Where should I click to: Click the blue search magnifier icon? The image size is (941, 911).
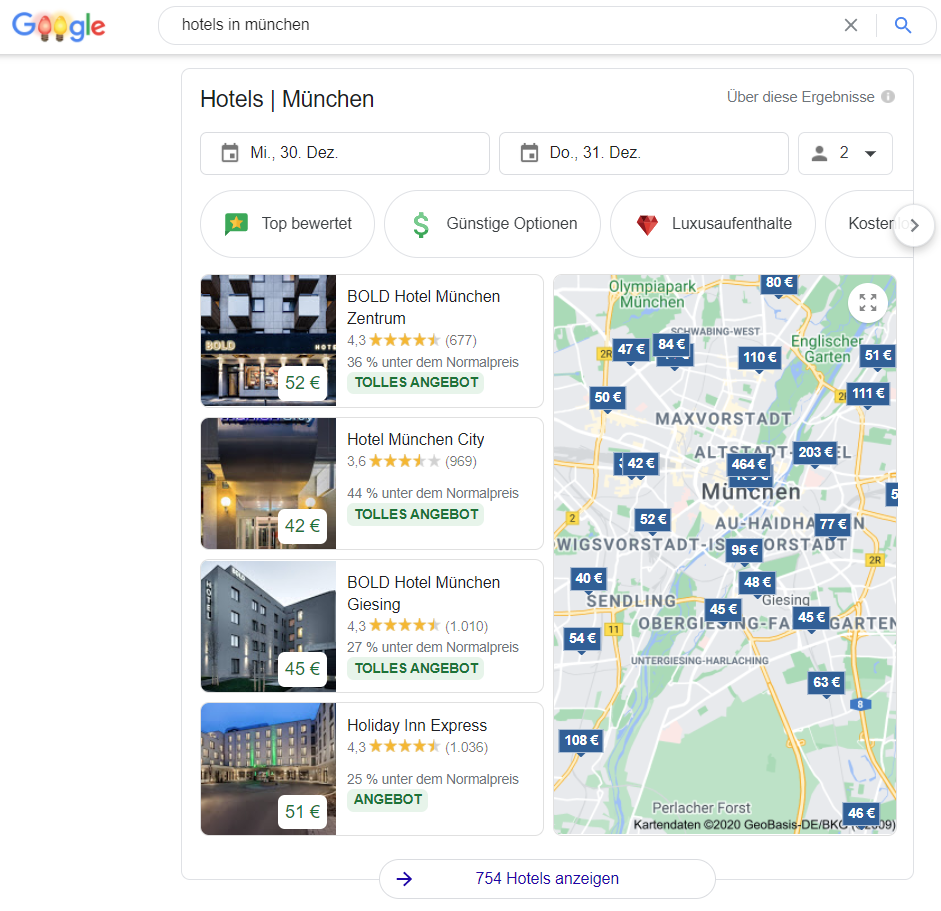(x=903, y=25)
